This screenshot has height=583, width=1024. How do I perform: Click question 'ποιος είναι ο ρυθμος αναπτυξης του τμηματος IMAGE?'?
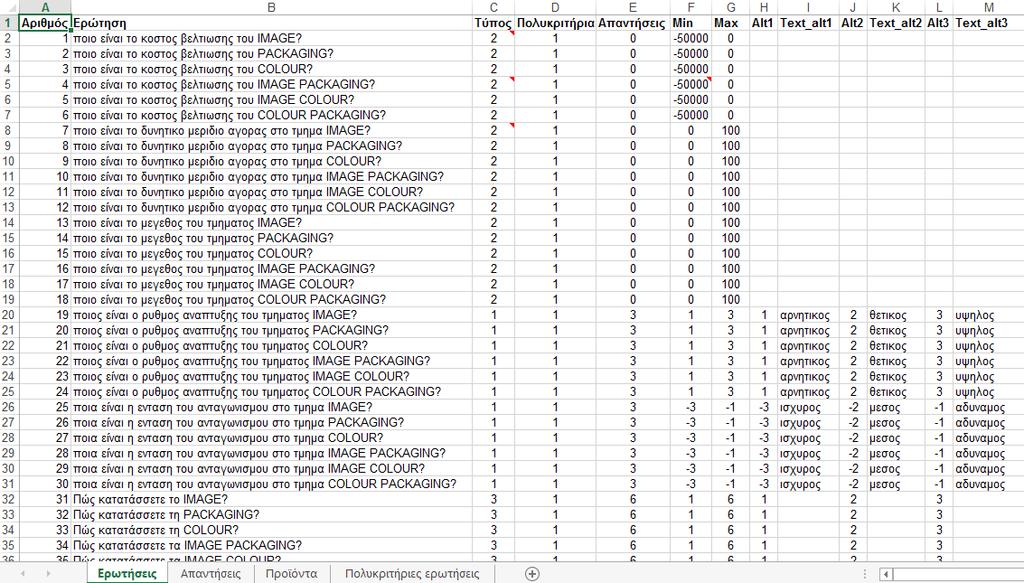[x=272, y=315]
